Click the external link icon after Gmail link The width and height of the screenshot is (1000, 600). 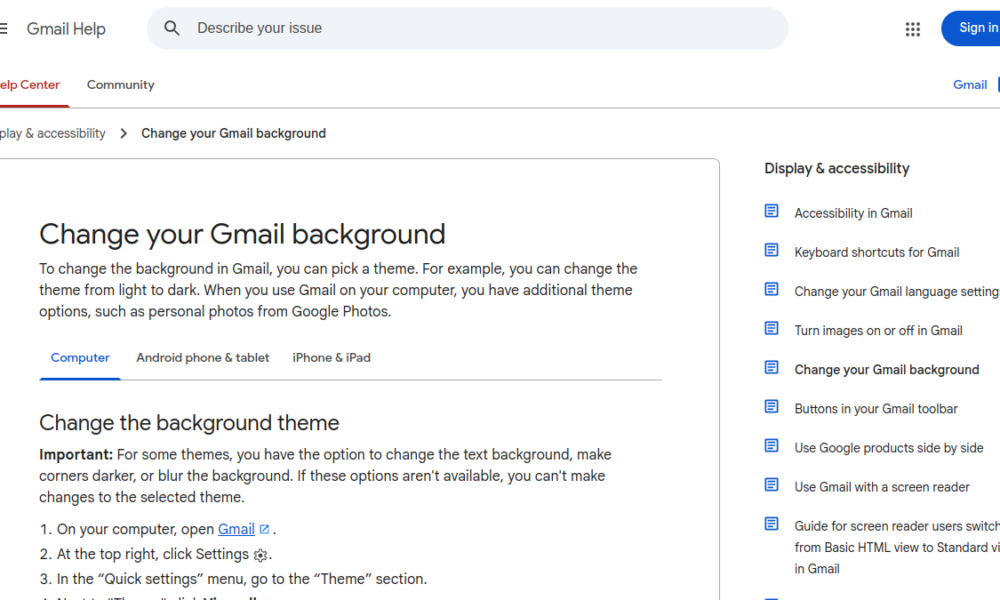coord(264,529)
